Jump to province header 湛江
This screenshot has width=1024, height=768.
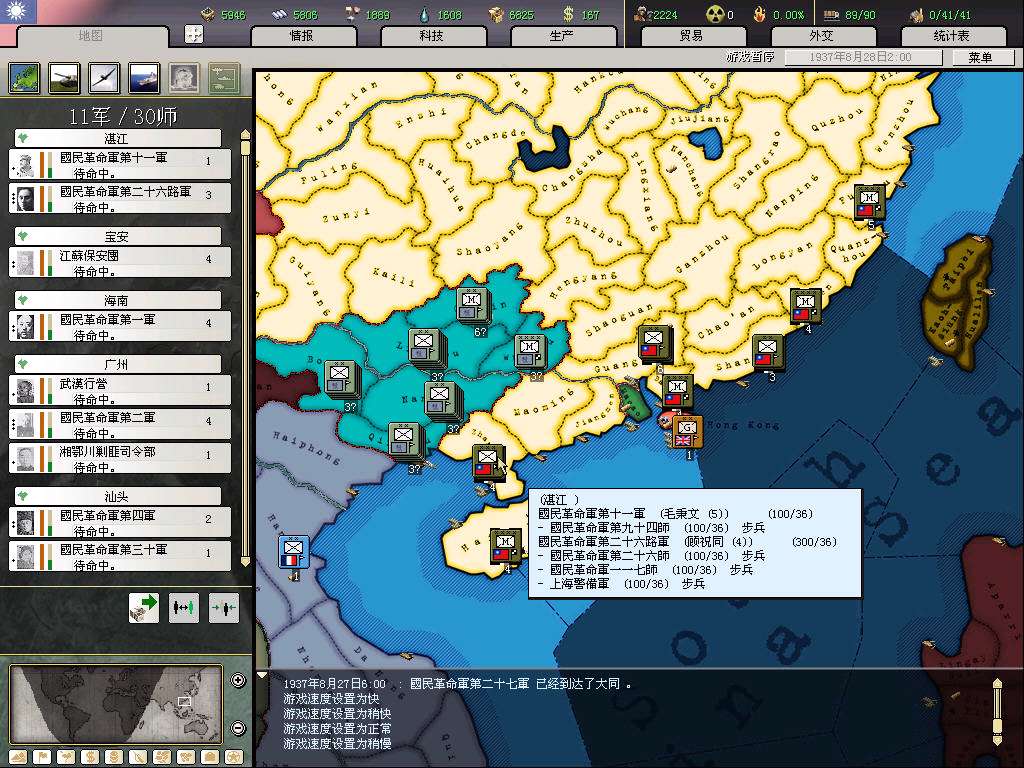click(x=118, y=138)
